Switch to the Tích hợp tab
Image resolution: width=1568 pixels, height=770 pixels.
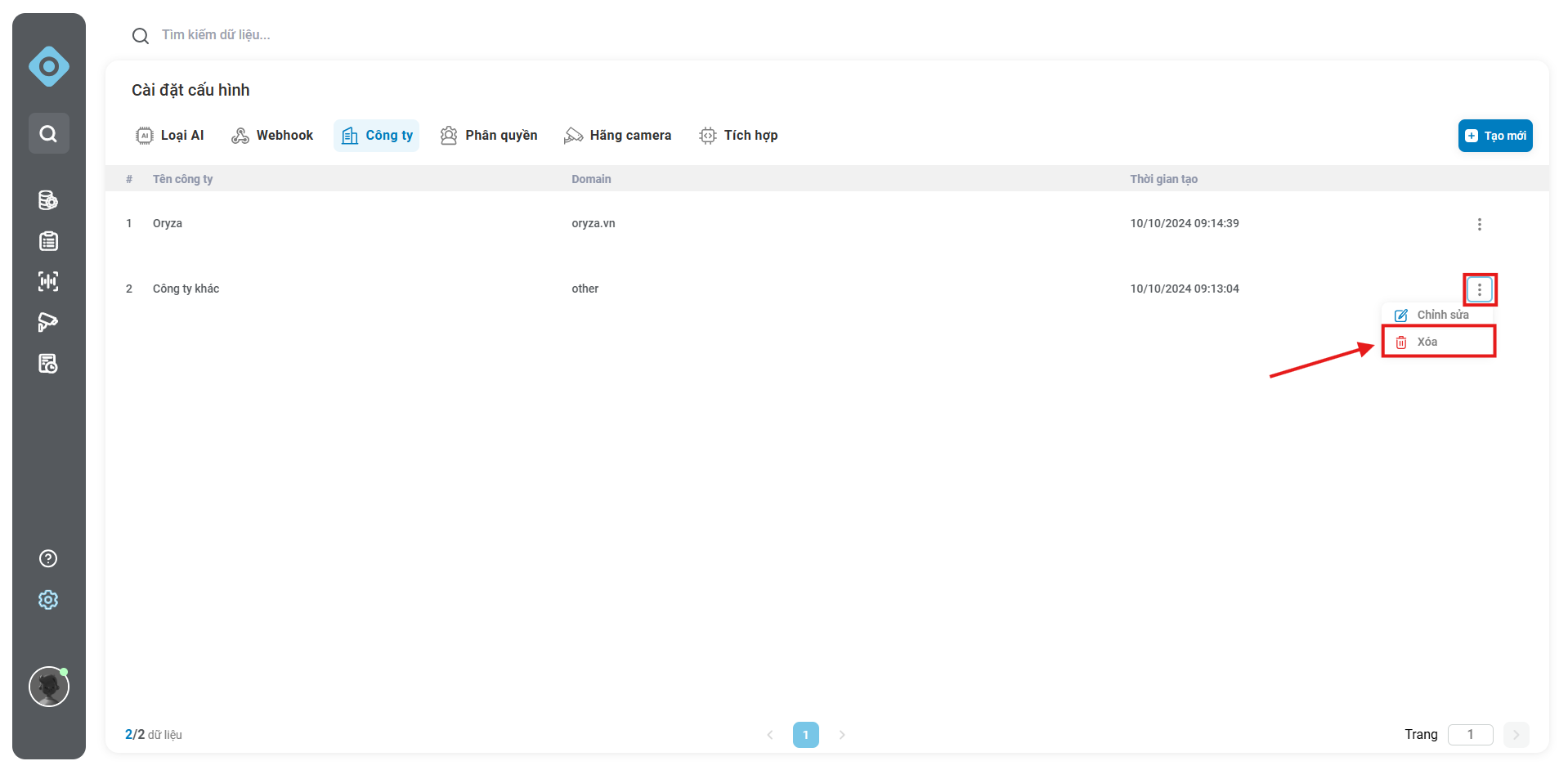pos(738,136)
